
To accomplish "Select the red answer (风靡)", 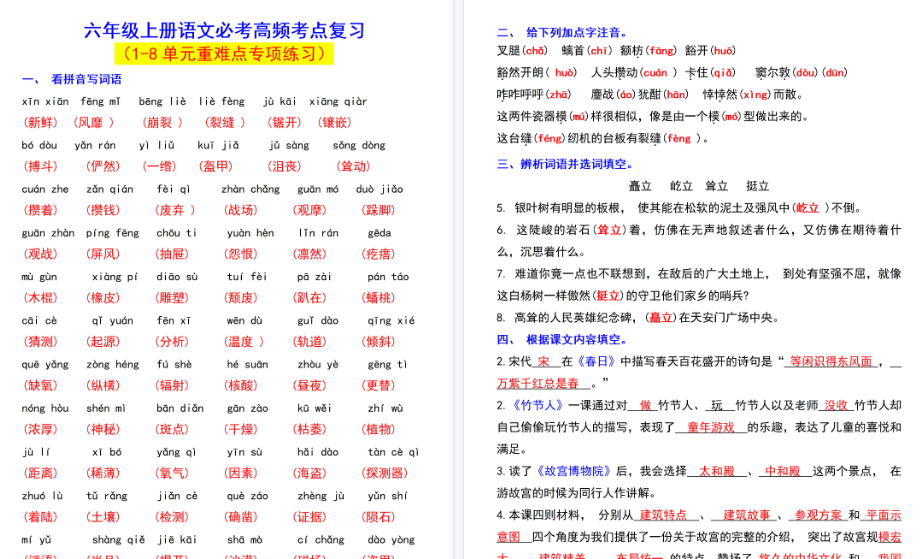I will pos(93,123).
